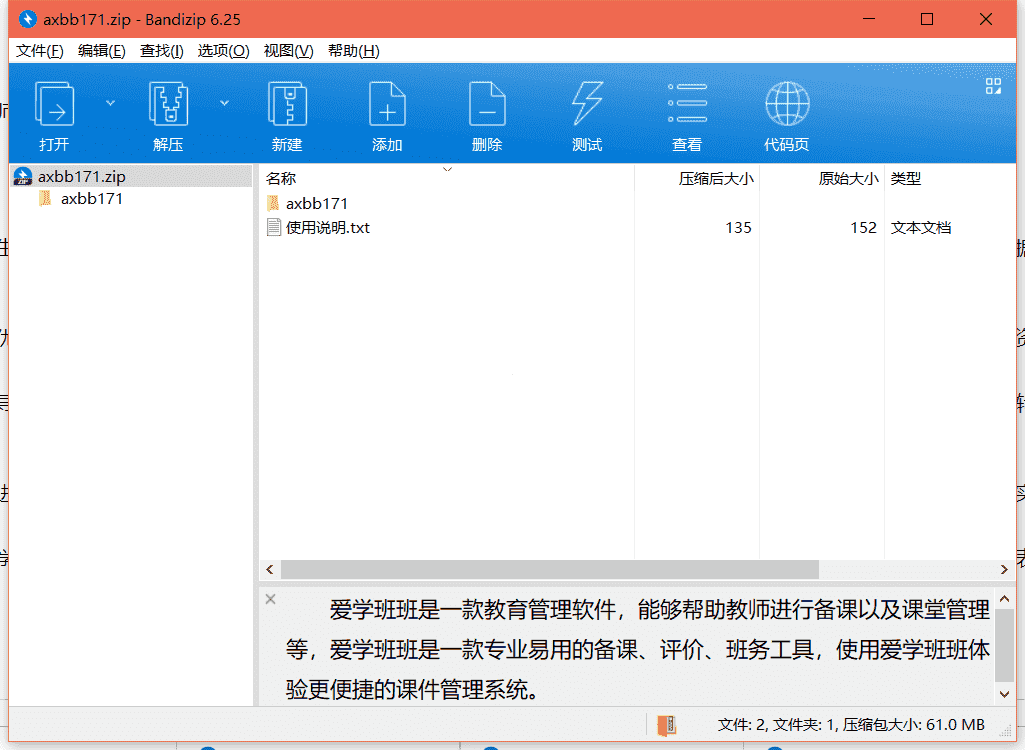Click the horizontal scrollbar right arrow
Screen dimensions: 1025x750
coord(1005,570)
